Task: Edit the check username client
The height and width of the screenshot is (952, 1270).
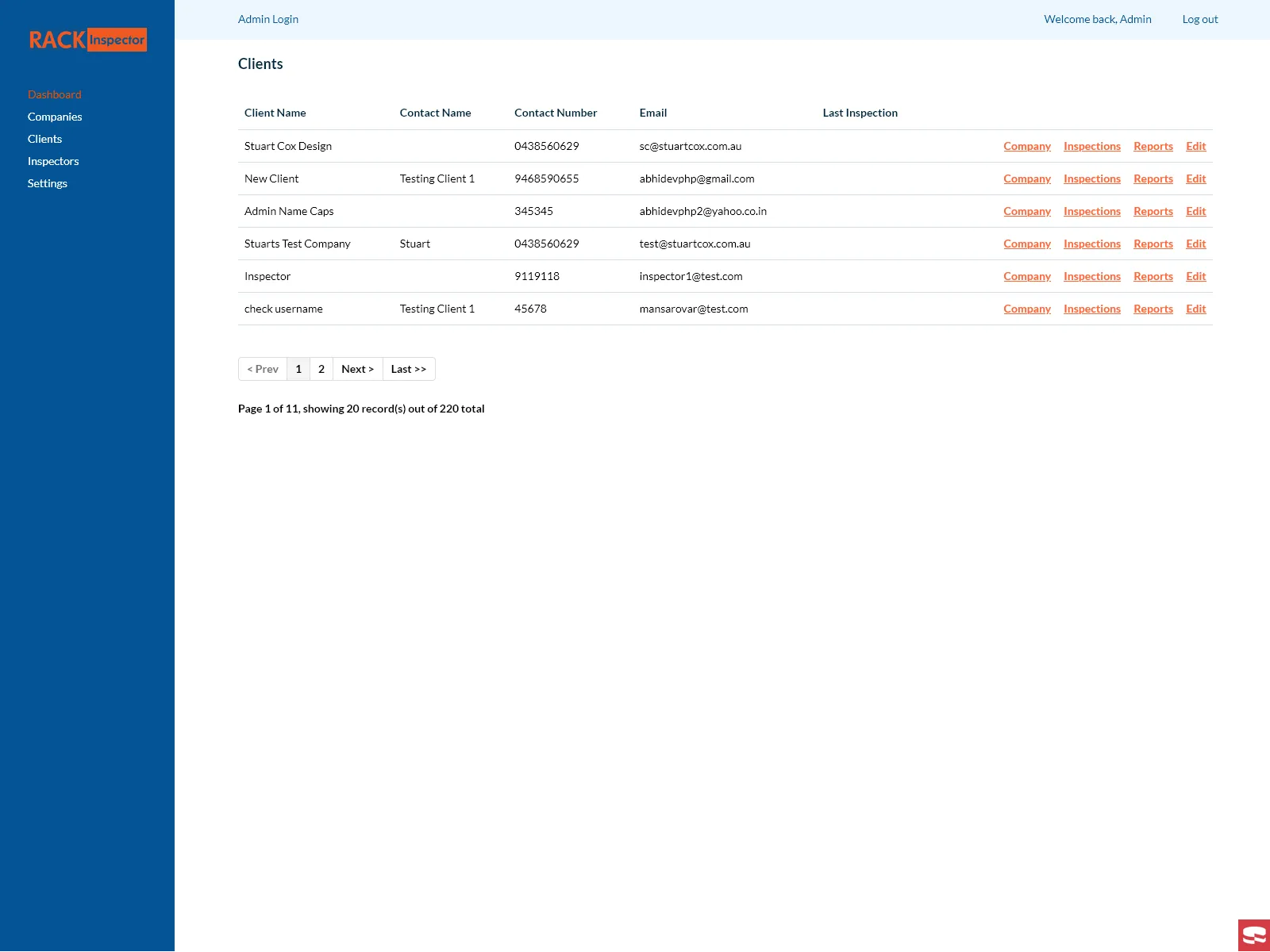Action: [x=1195, y=309]
